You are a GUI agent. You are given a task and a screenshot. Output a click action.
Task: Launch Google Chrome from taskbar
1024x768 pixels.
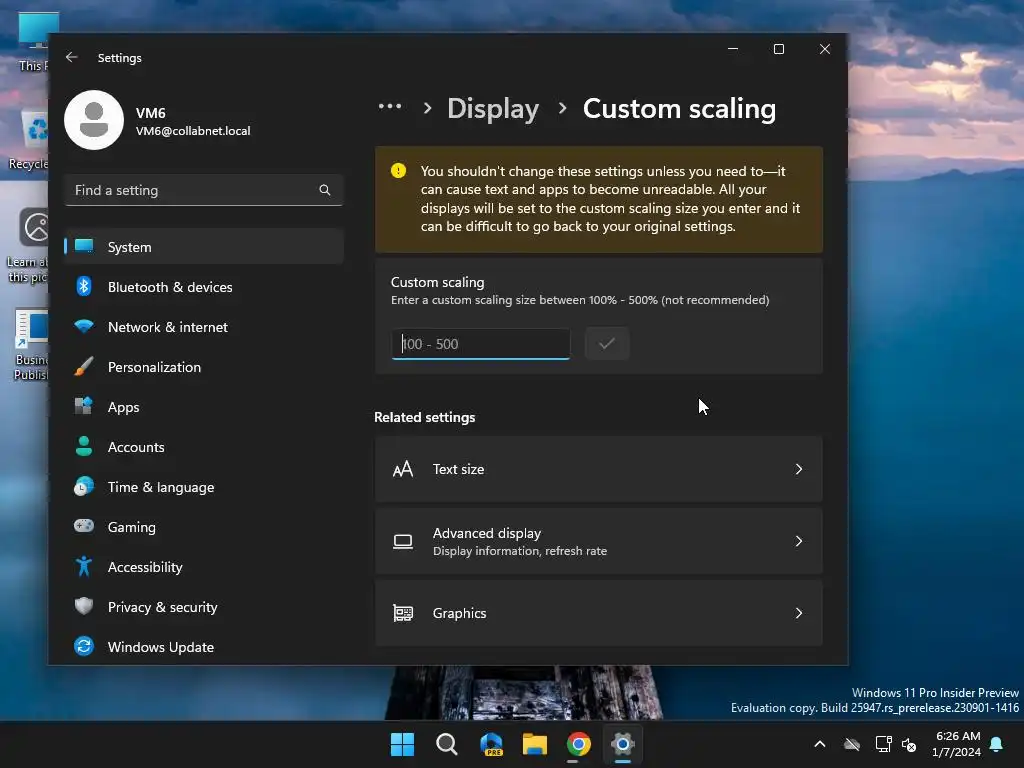pos(579,744)
